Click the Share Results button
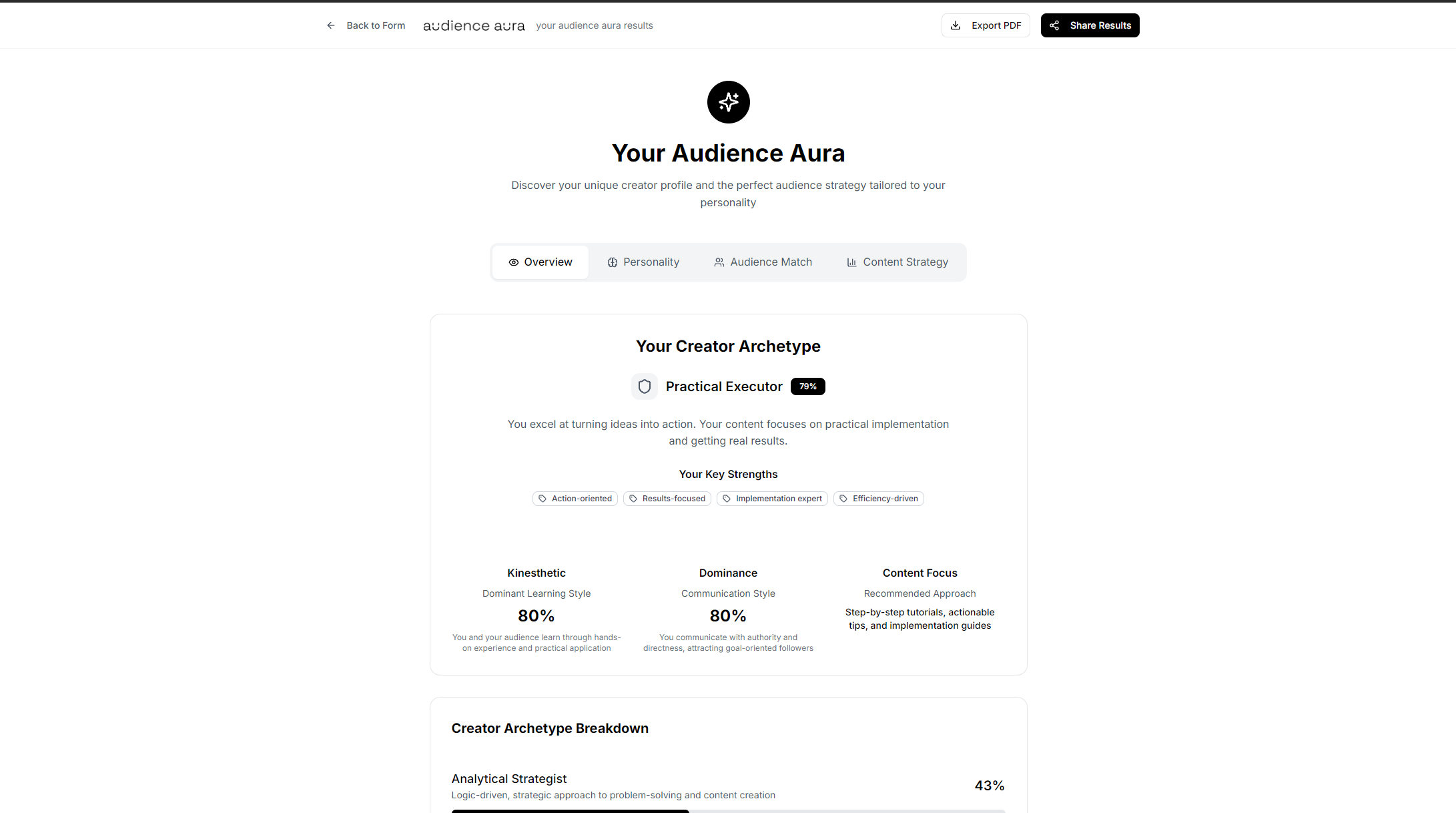The height and width of the screenshot is (813, 1456). click(1090, 25)
